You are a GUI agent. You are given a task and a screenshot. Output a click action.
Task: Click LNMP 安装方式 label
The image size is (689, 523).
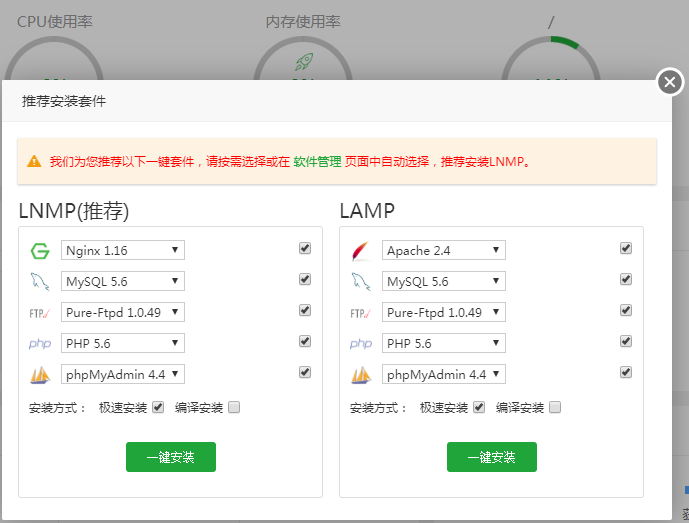58,408
